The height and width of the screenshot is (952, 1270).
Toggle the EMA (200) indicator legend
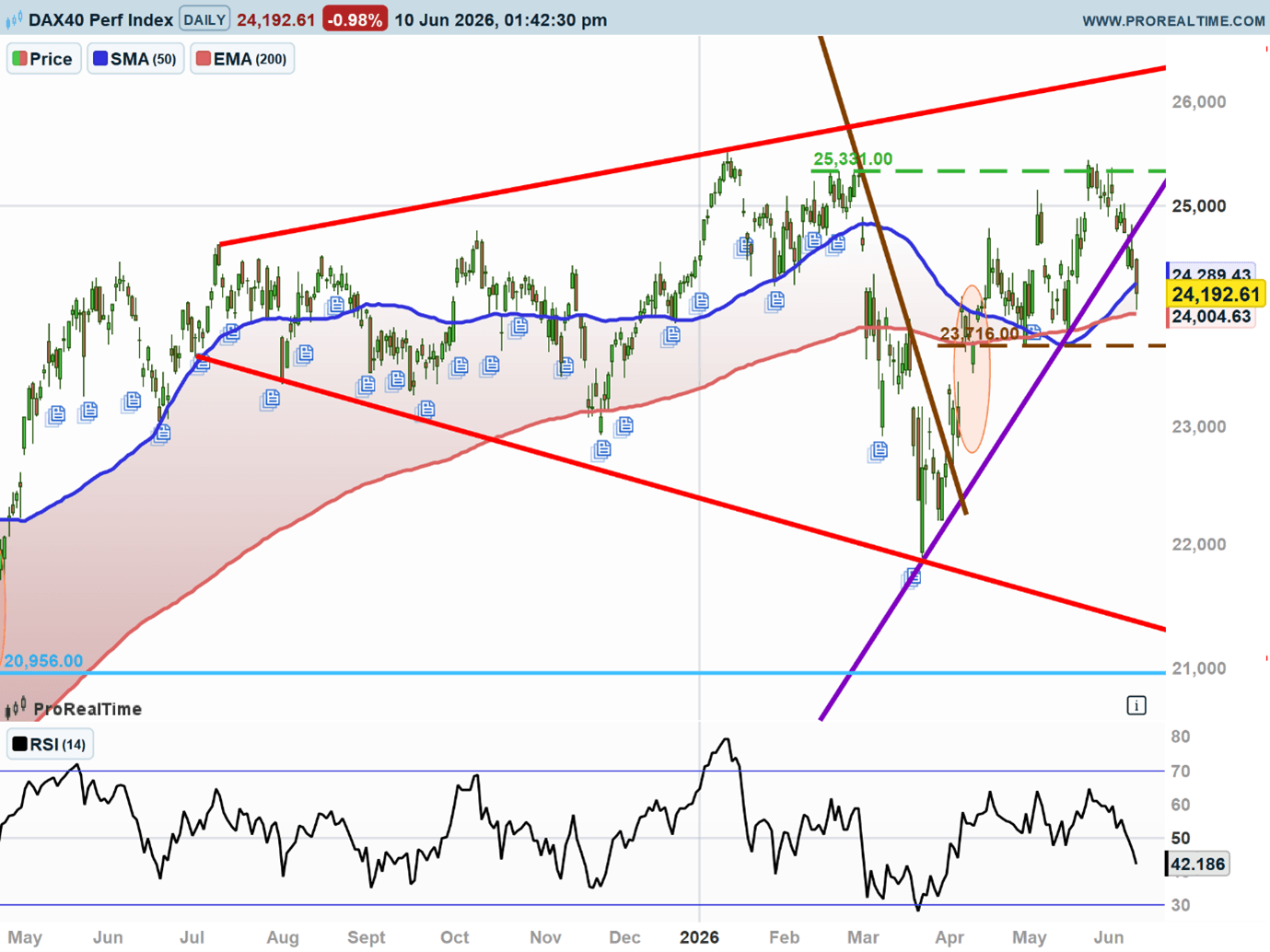(242, 59)
